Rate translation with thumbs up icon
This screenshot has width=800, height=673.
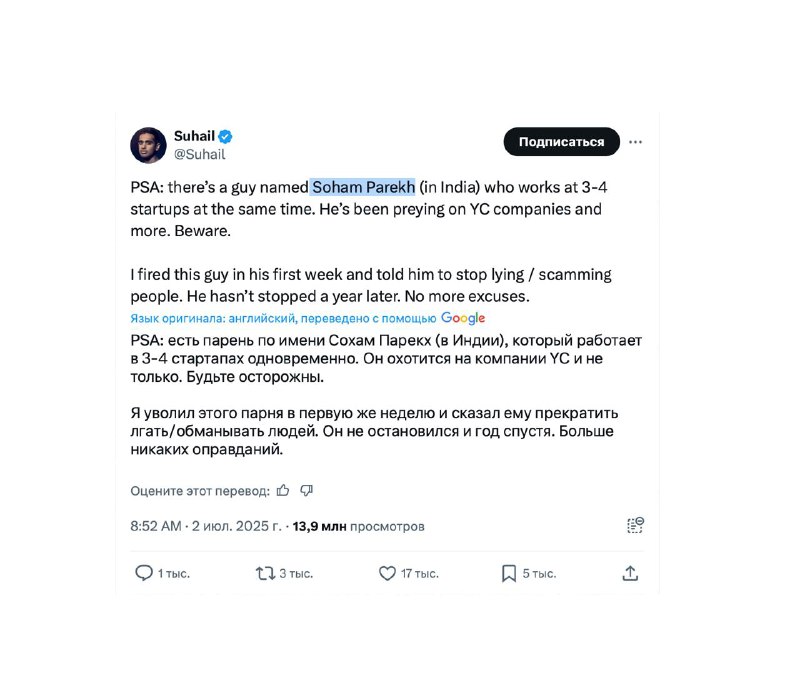pyautogui.click(x=283, y=490)
